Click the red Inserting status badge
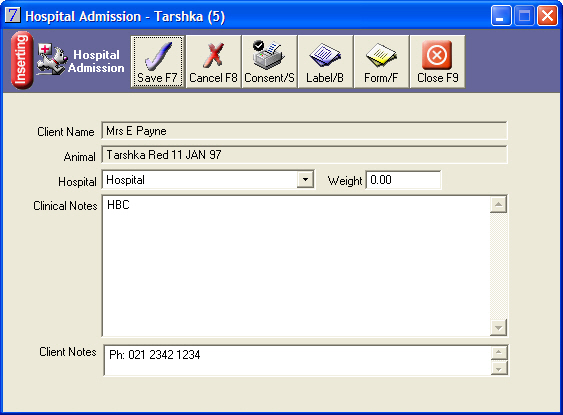Screen dimensions: 563x415 22,60
